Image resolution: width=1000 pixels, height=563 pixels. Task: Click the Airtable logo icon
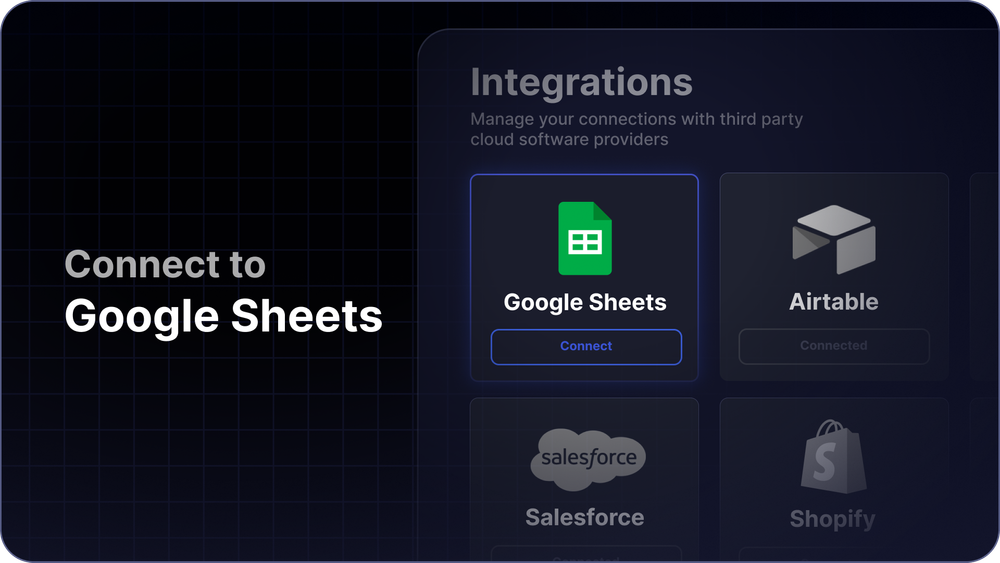(x=834, y=240)
